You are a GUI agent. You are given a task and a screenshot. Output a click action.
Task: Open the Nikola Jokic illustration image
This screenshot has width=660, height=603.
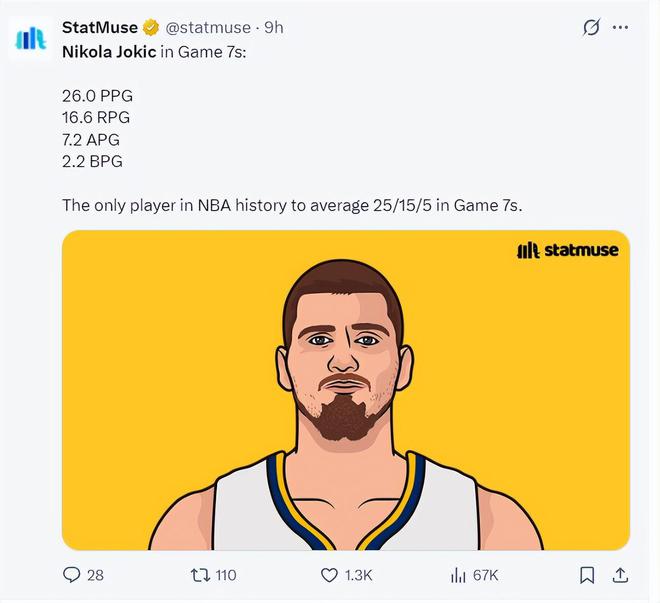346,390
